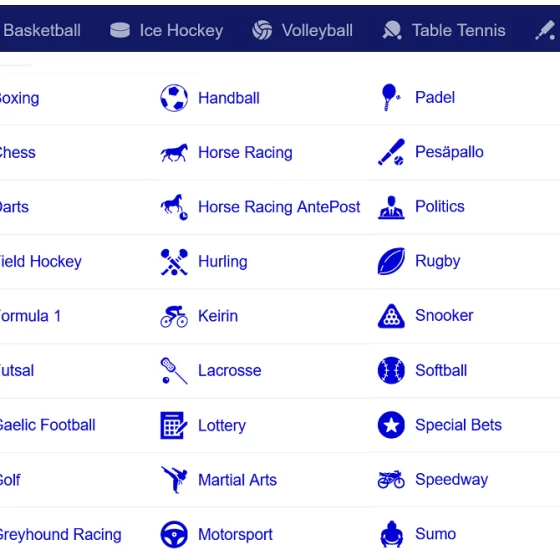Screen dimensions: 560x560
Task: Select the Martial Arts kicking figure icon
Action: pos(174,480)
